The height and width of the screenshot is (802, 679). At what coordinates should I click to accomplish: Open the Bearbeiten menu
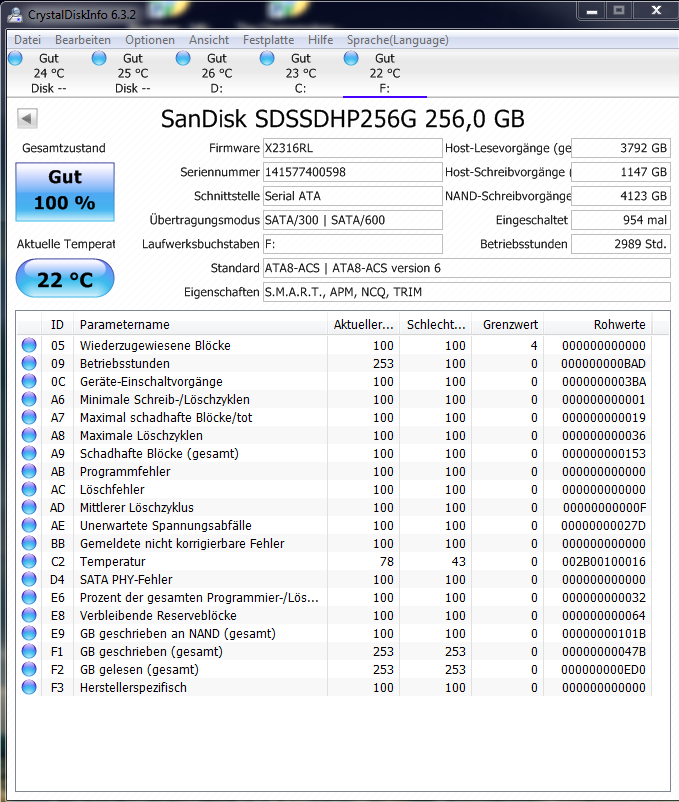pyautogui.click(x=83, y=40)
